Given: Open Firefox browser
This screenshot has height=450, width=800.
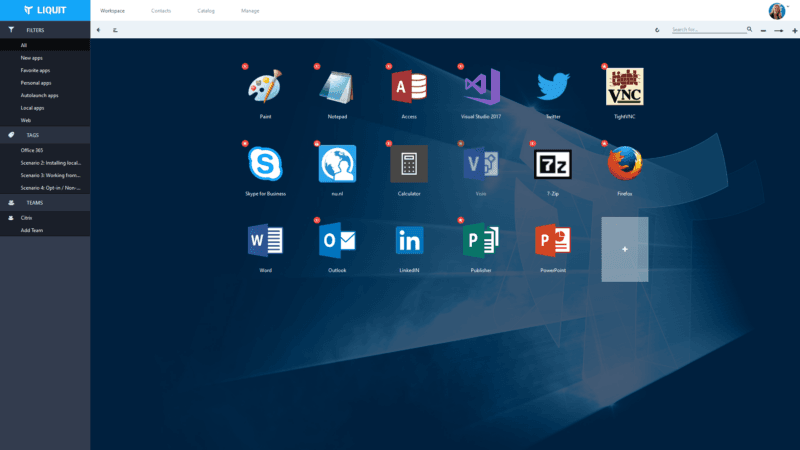Looking at the screenshot, I should [624, 164].
